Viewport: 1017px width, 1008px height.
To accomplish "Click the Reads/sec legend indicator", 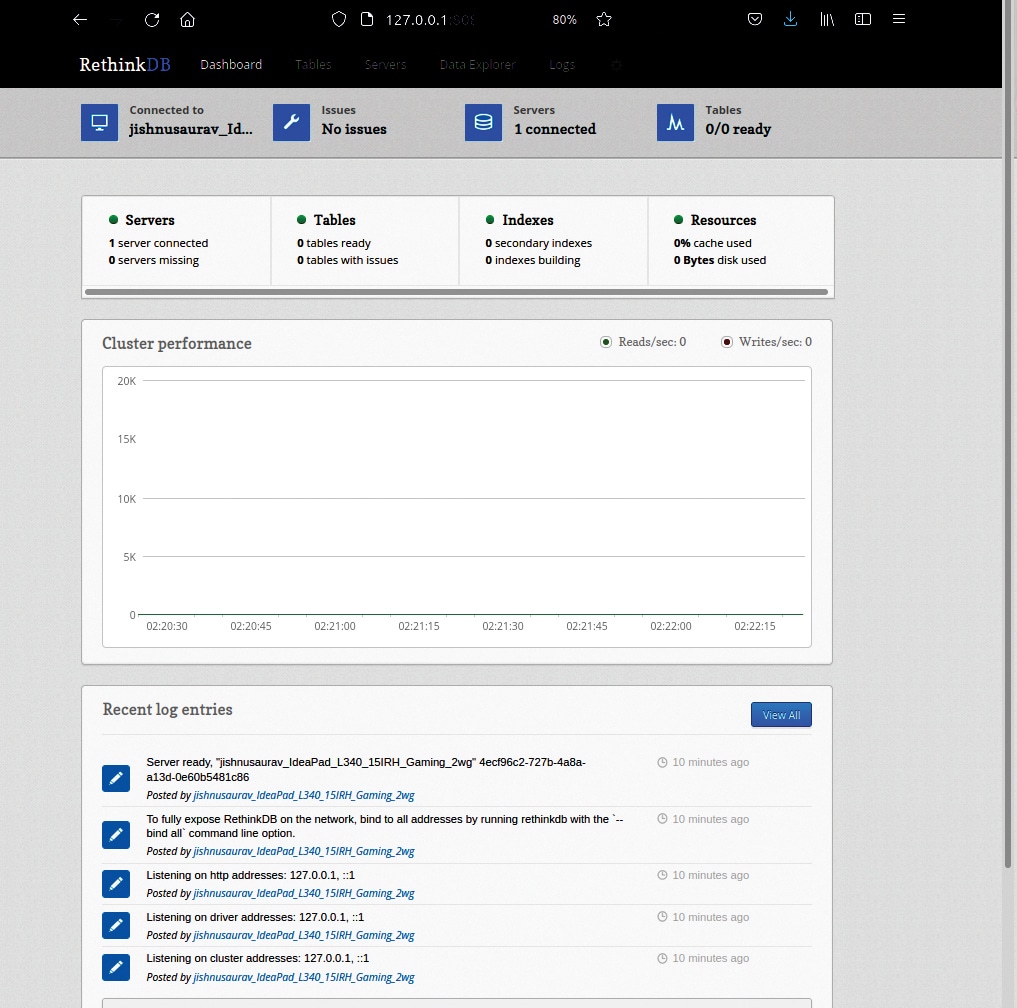I will point(605,342).
